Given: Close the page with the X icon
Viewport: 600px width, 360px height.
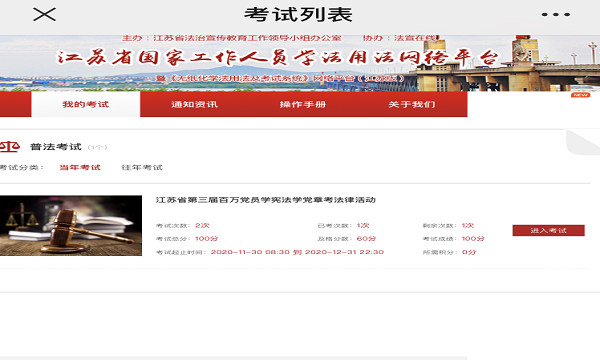Looking at the screenshot, I should click(44, 15).
